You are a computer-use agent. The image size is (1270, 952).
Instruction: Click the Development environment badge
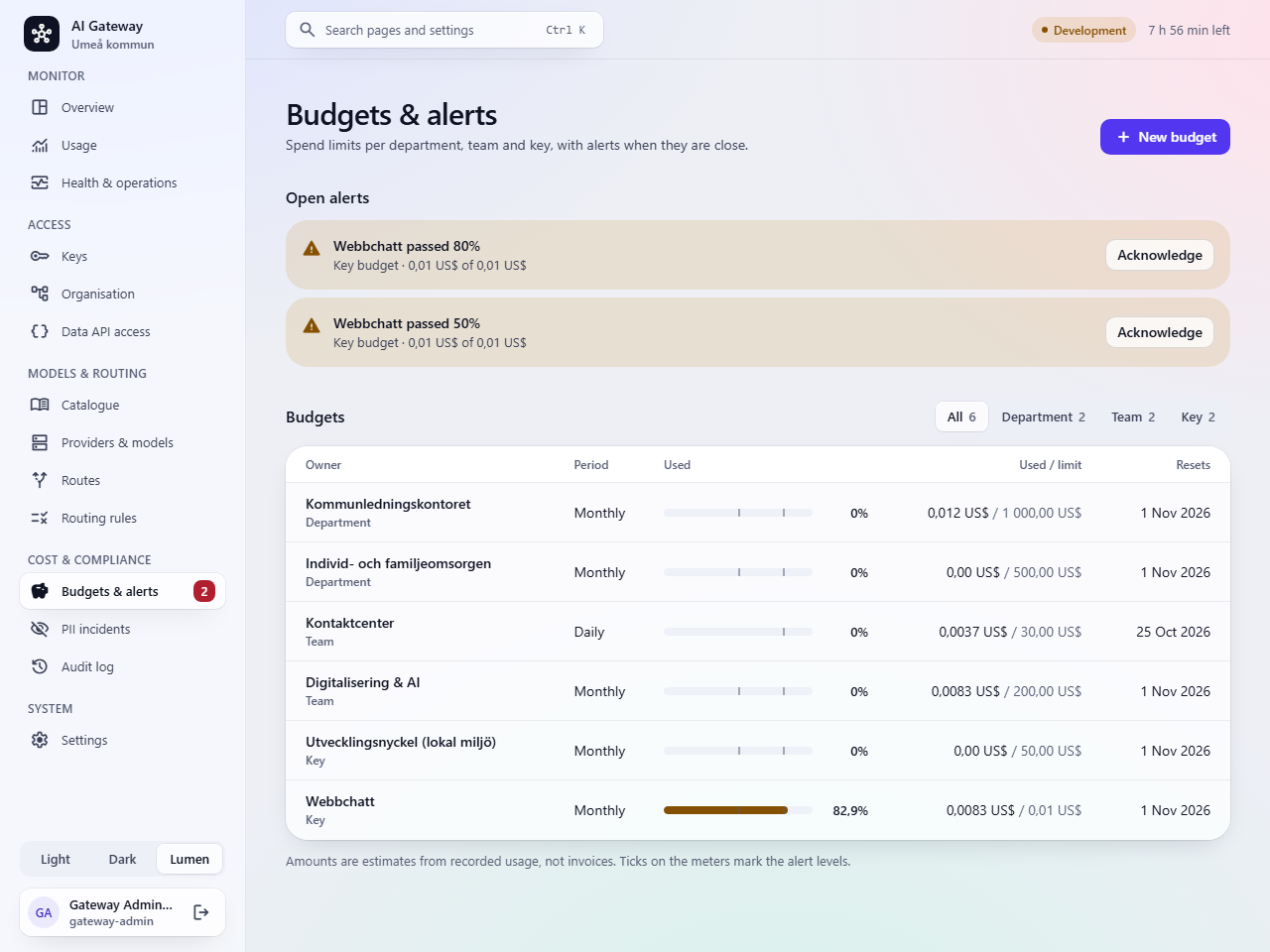(x=1083, y=30)
